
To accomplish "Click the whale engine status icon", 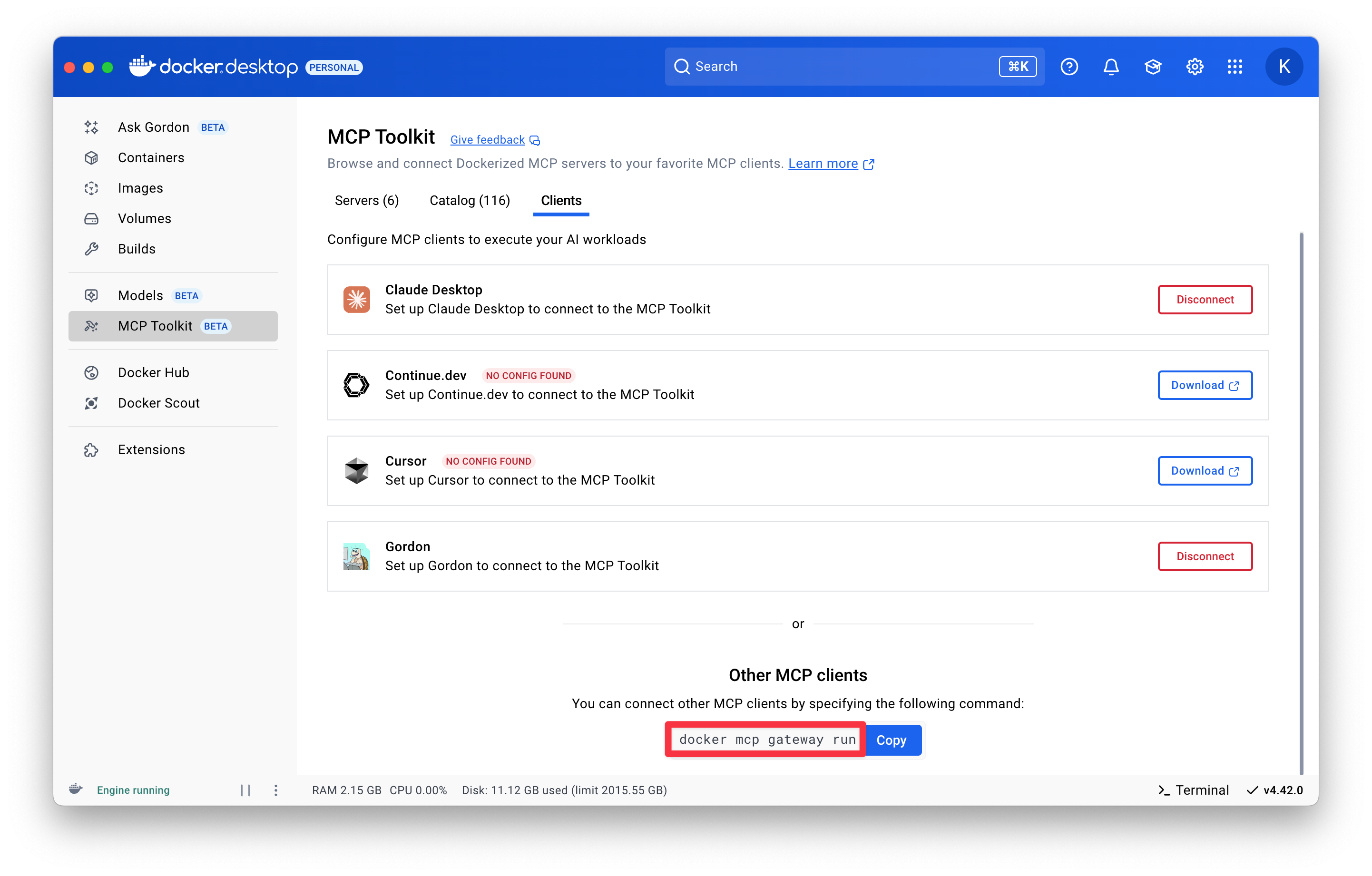I will pos(76,789).
